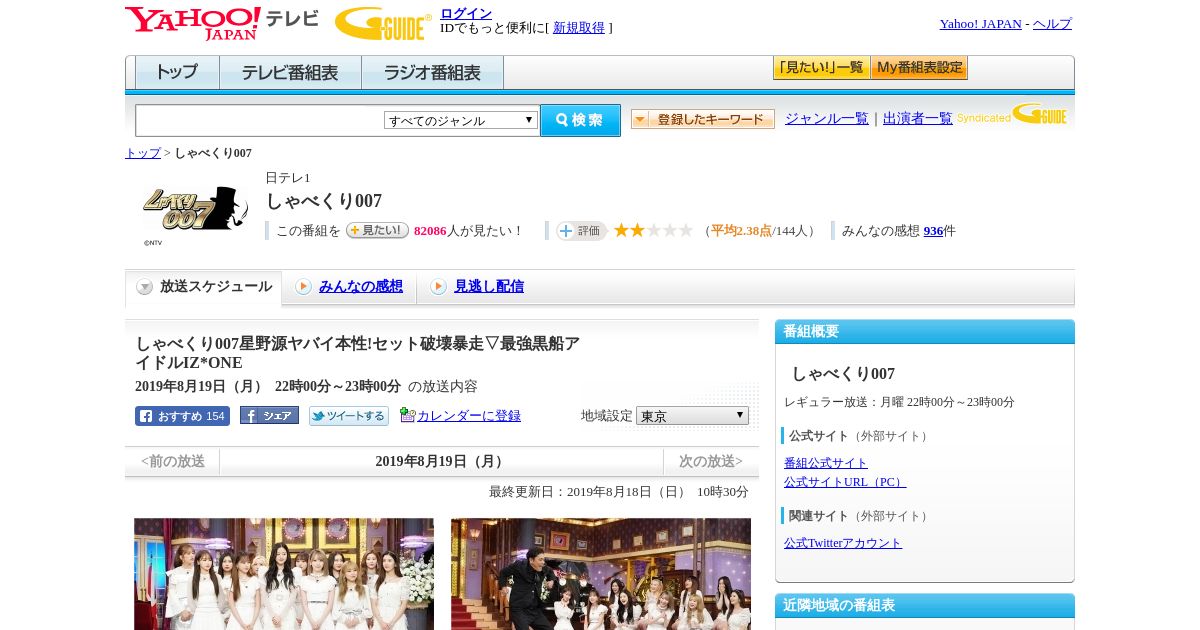Click the orange arrow icon beside みんなの感想
This screenshot has width=1200, height=630.
303,287
